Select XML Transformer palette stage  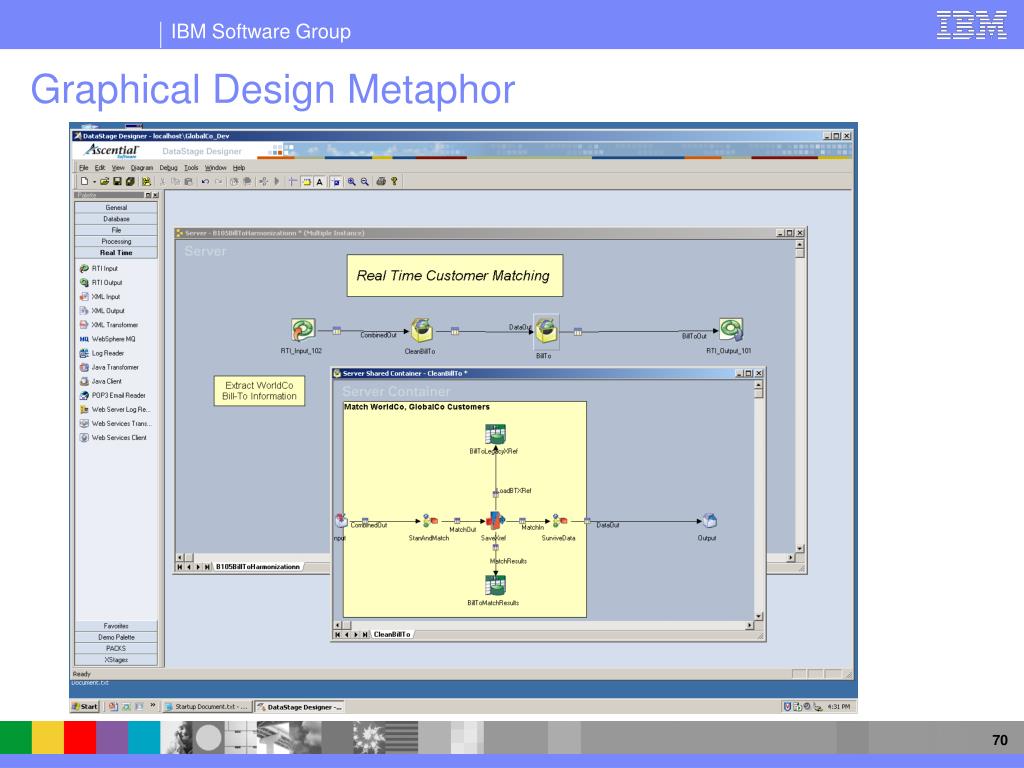click(108, 325)
